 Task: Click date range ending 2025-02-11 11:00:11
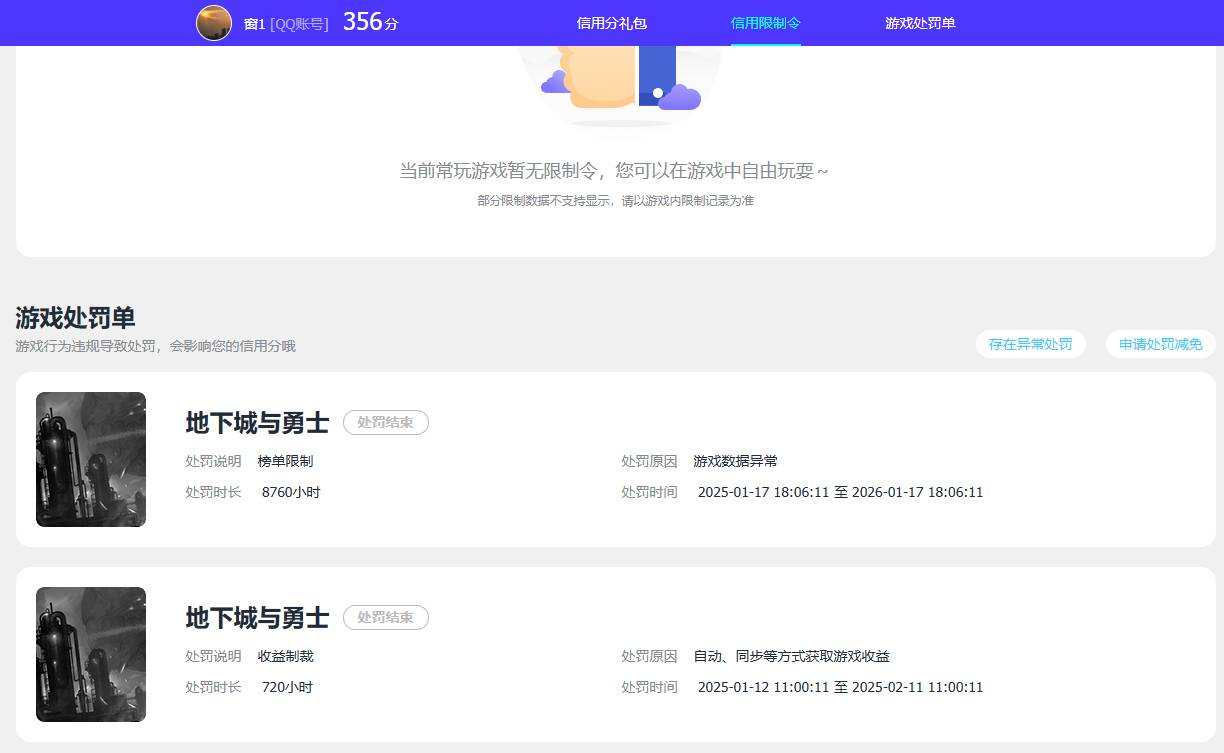coord(840,687)
